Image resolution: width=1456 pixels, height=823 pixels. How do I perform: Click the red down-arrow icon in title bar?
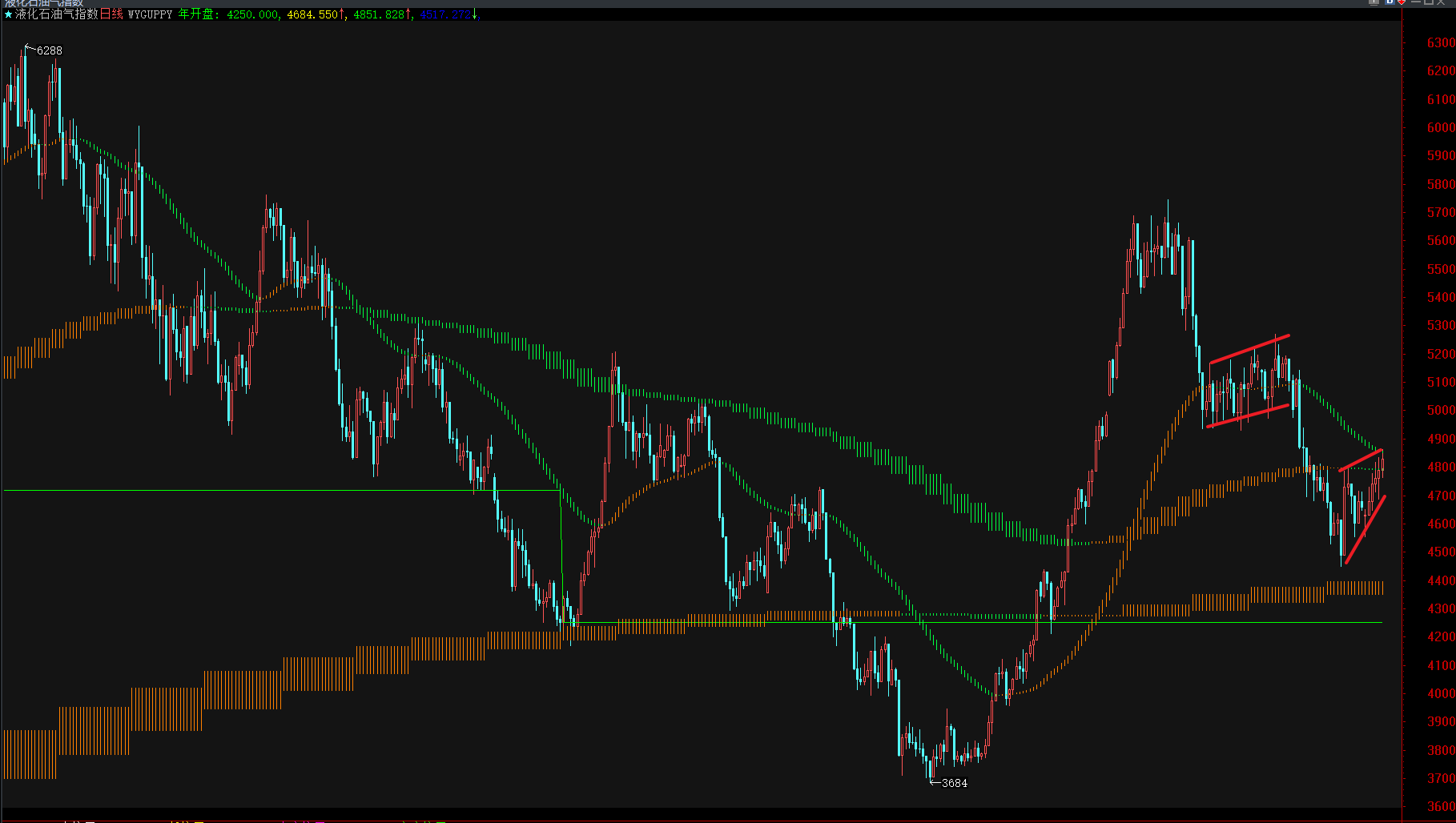1402,2
